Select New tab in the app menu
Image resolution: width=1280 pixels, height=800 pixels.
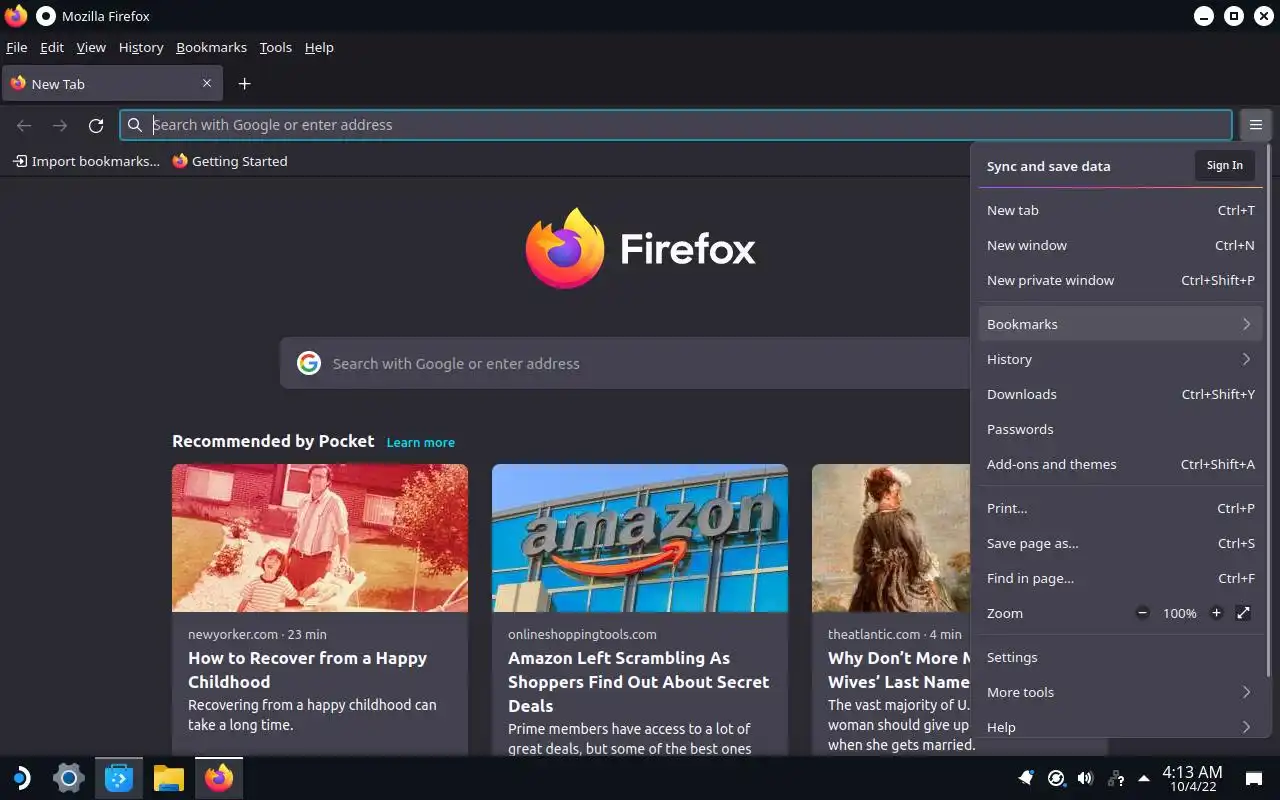click(1120, 210)
